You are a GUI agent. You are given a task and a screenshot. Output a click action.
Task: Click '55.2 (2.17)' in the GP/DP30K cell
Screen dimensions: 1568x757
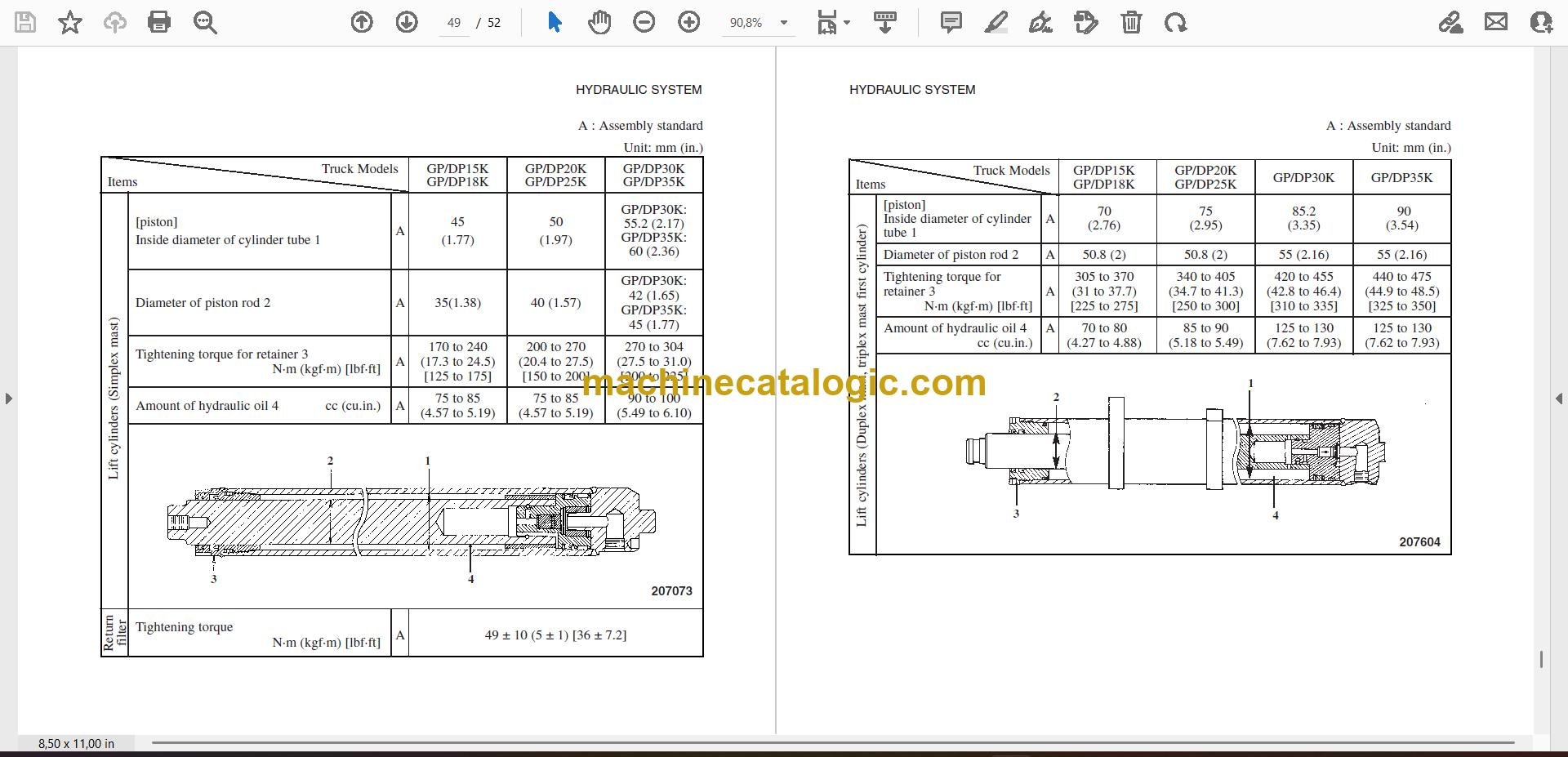(x=654, y=224)
